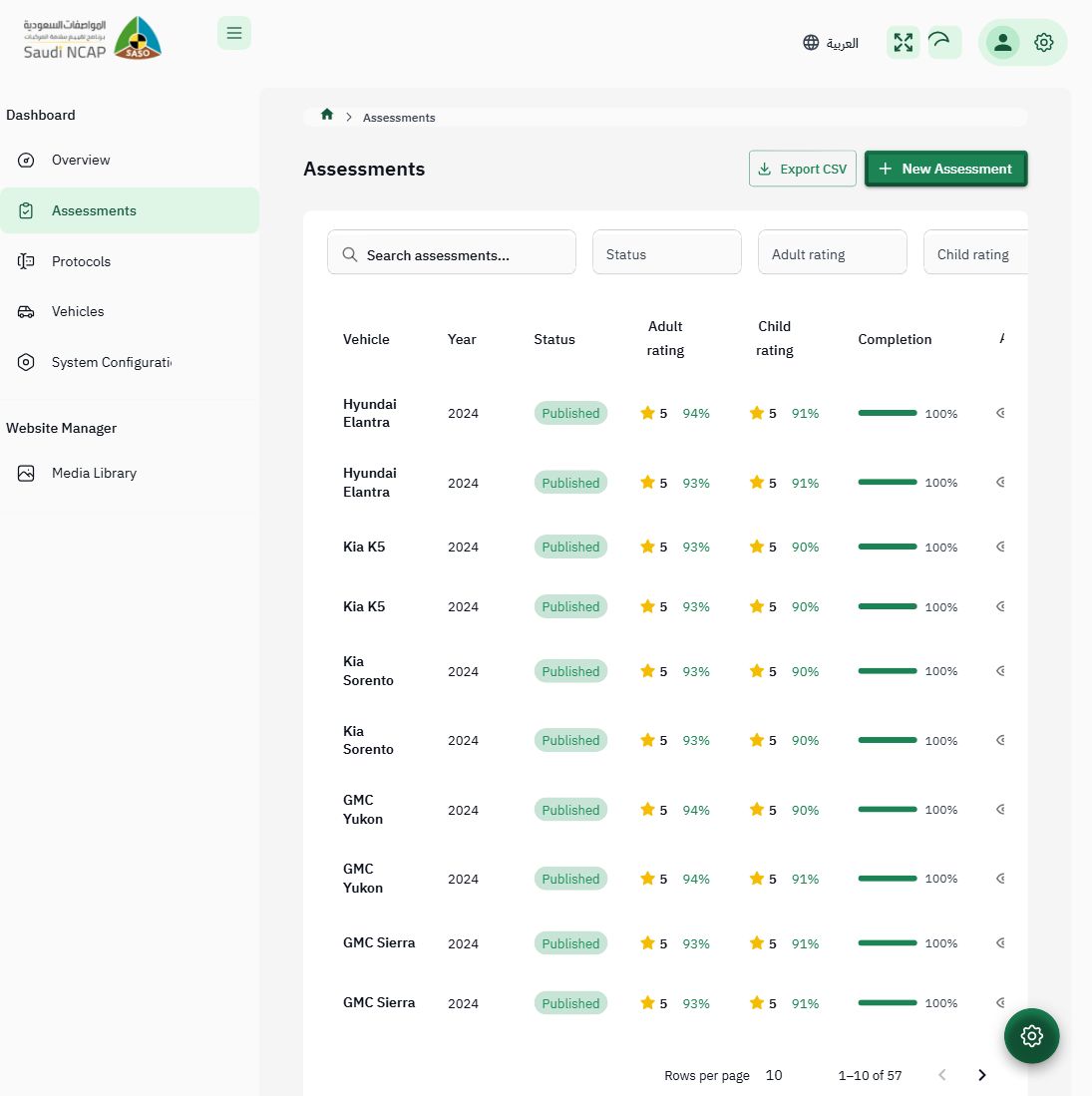The height and width of the screenshot is (1096, 1092).
Task: Click the language globe icon
Action: [811, 42]
